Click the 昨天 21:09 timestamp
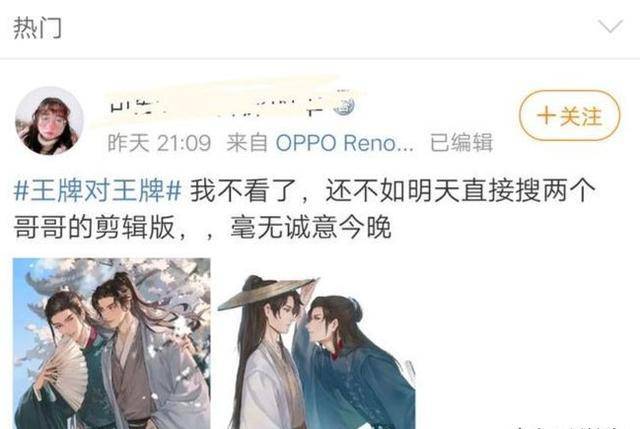Screen dimensions: 640x429 [159, 143]
